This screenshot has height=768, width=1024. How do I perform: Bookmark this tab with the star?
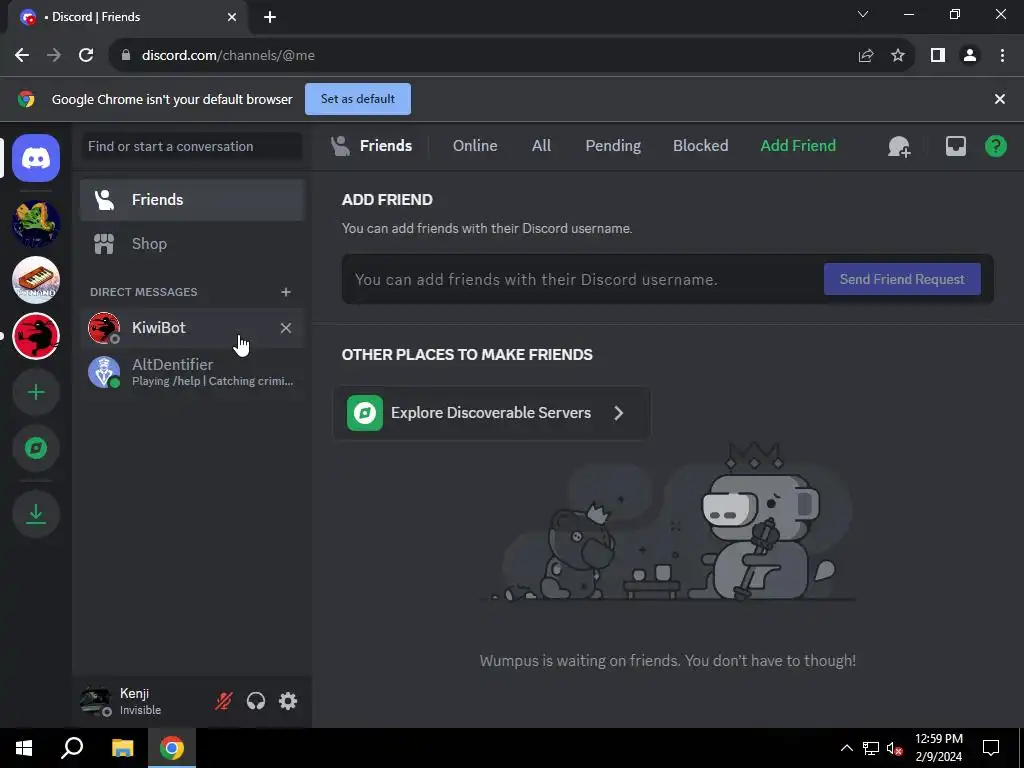point(898,56)
